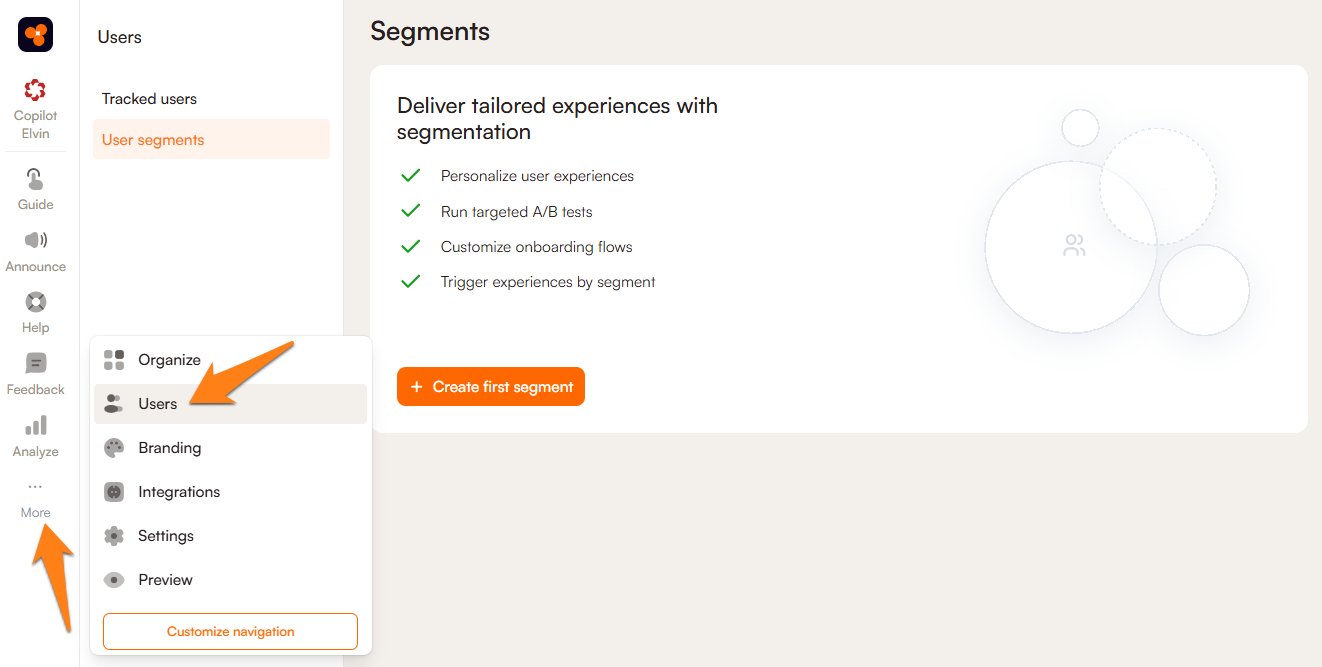Click the Branding palette icon
The height and width of the screenshot is (667, 1322).
[114, 448]
